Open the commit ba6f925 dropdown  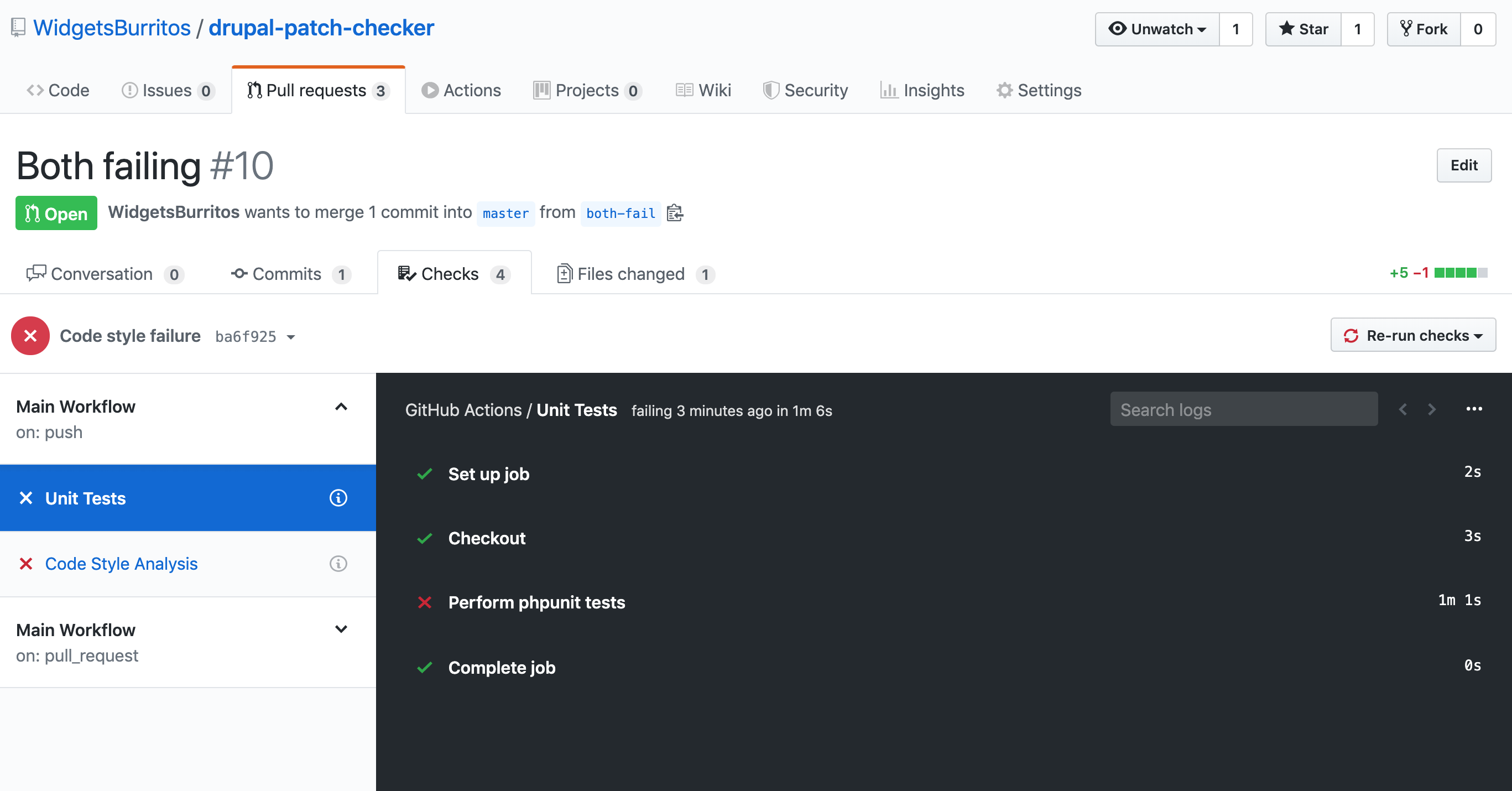(256, 336)
